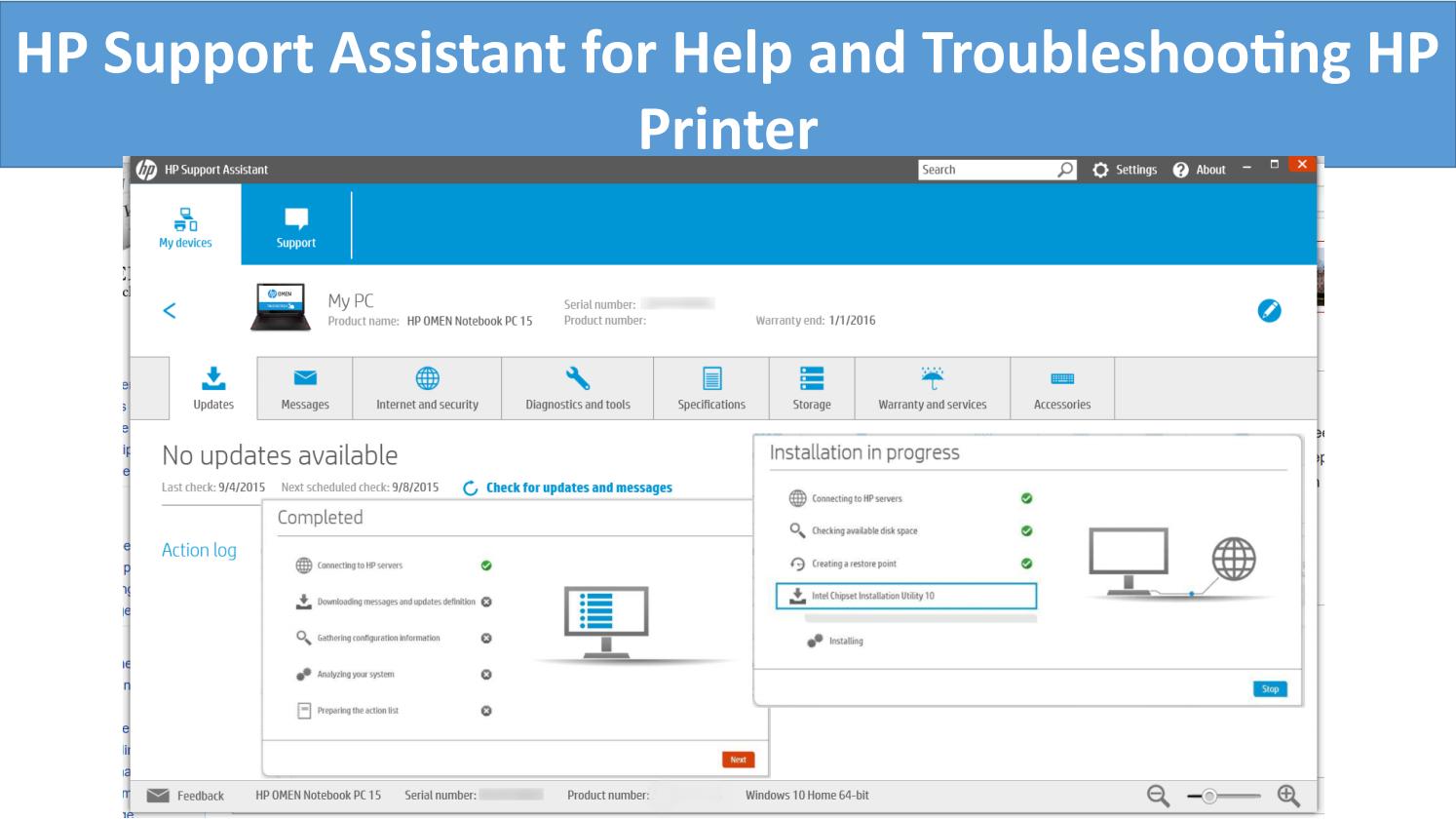
Task: Click globe icon beside Connecting to HP servers in Completed panel
Action: point(304,565)
